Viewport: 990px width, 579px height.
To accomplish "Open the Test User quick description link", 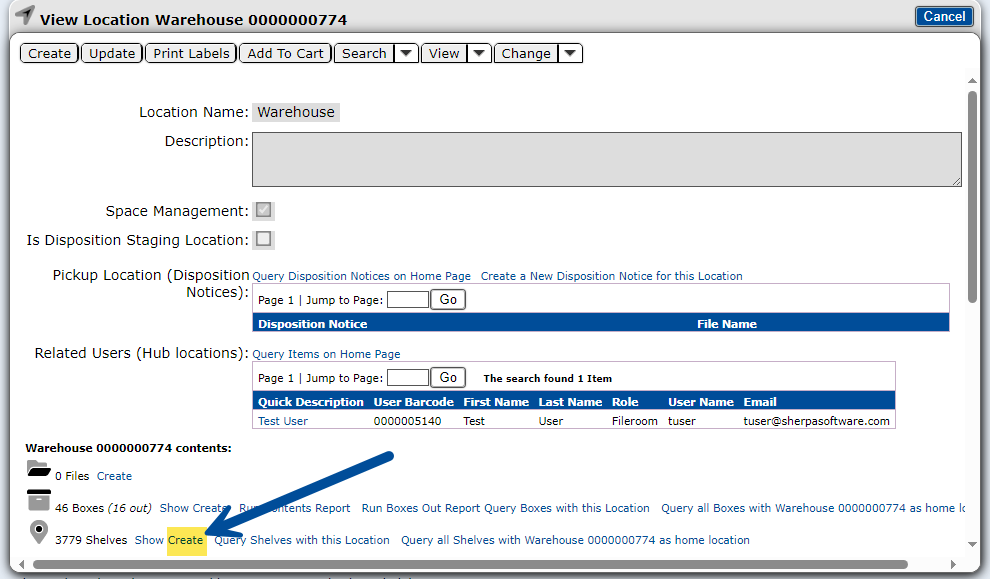I will pyautogui.click(x=283, y=422).
